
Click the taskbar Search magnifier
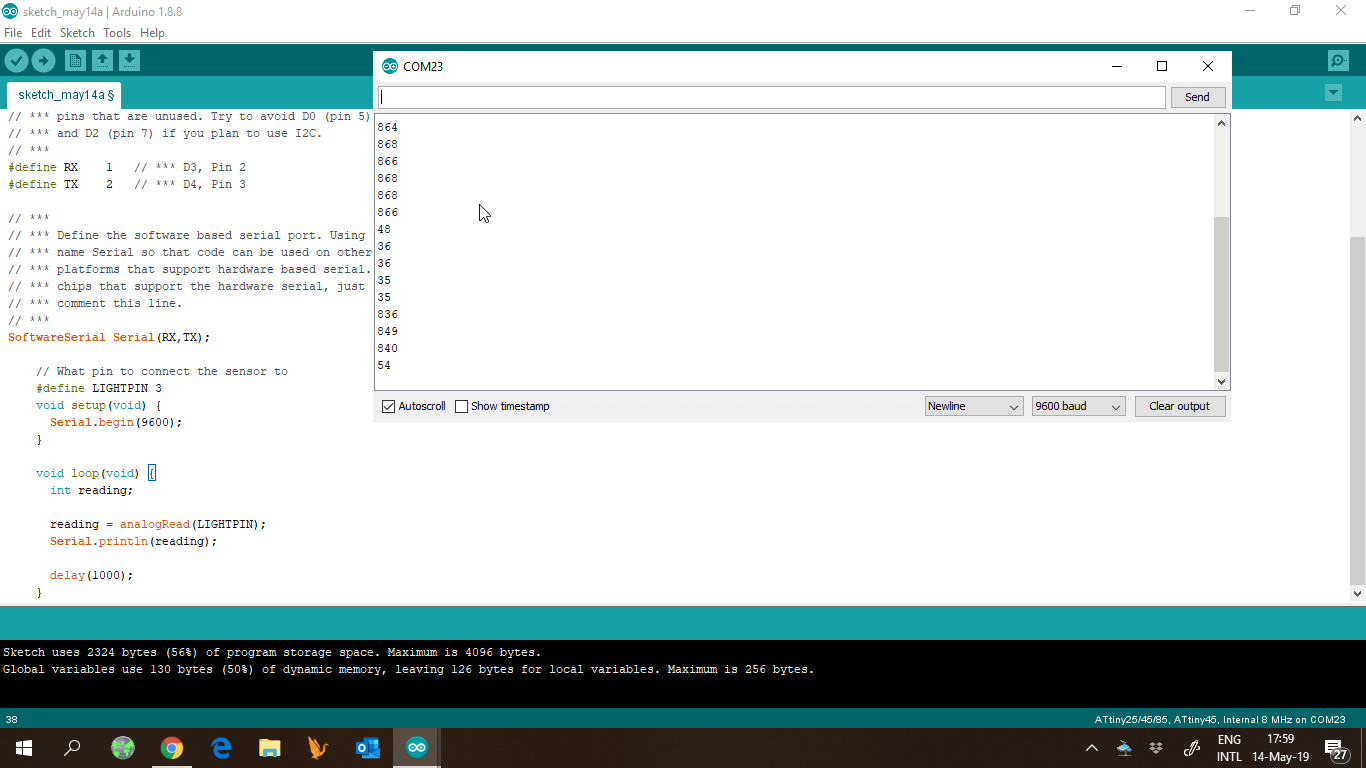point(72,748)
